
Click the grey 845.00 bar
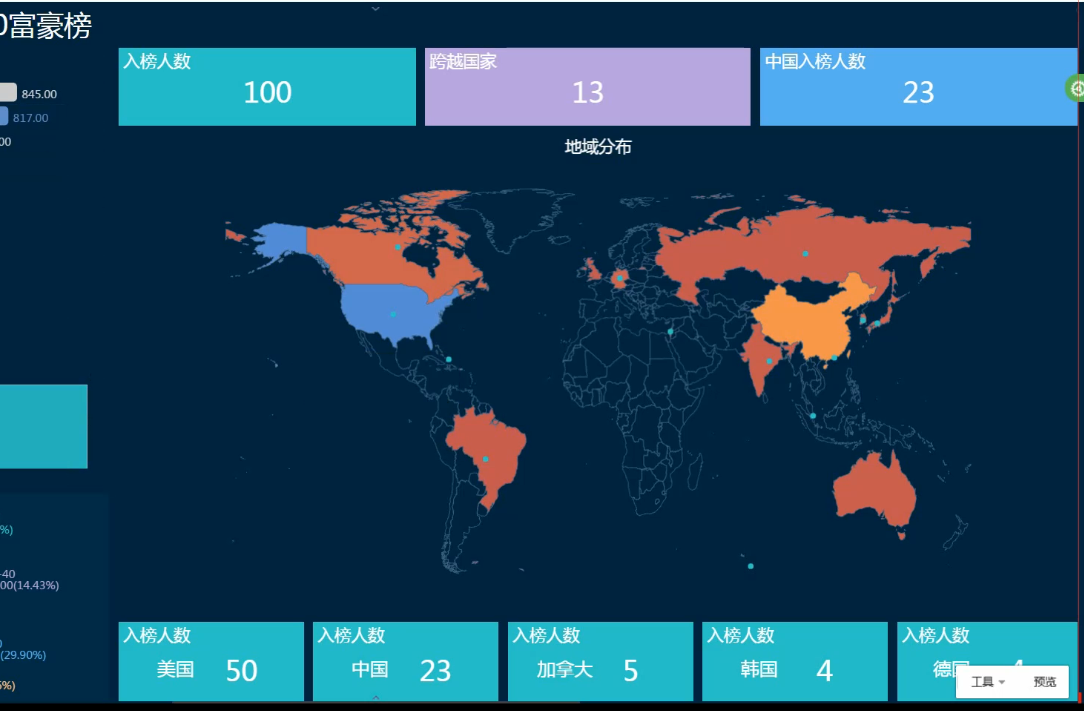pos(8,93)
